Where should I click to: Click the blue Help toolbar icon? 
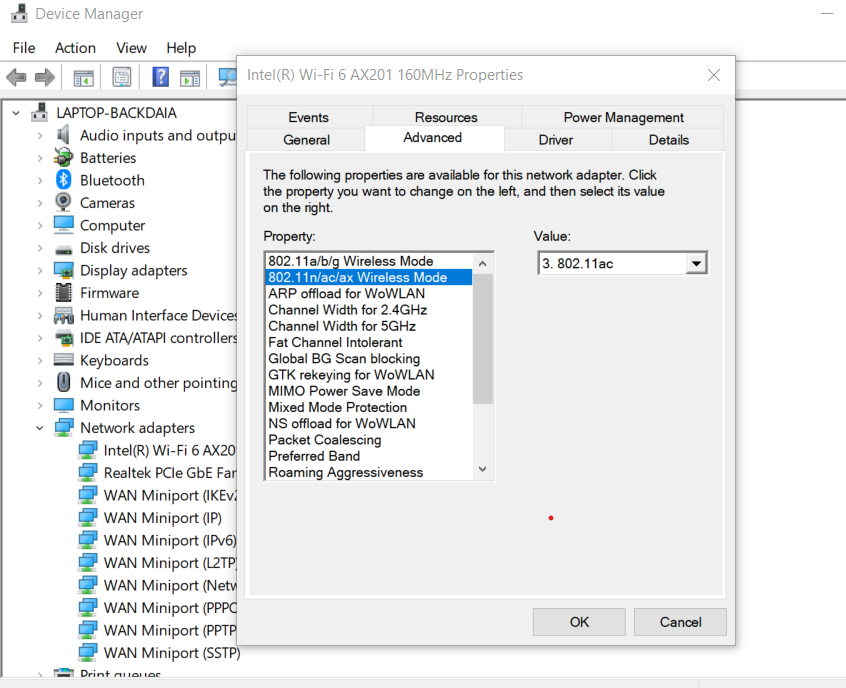click(x=160, y=77)
